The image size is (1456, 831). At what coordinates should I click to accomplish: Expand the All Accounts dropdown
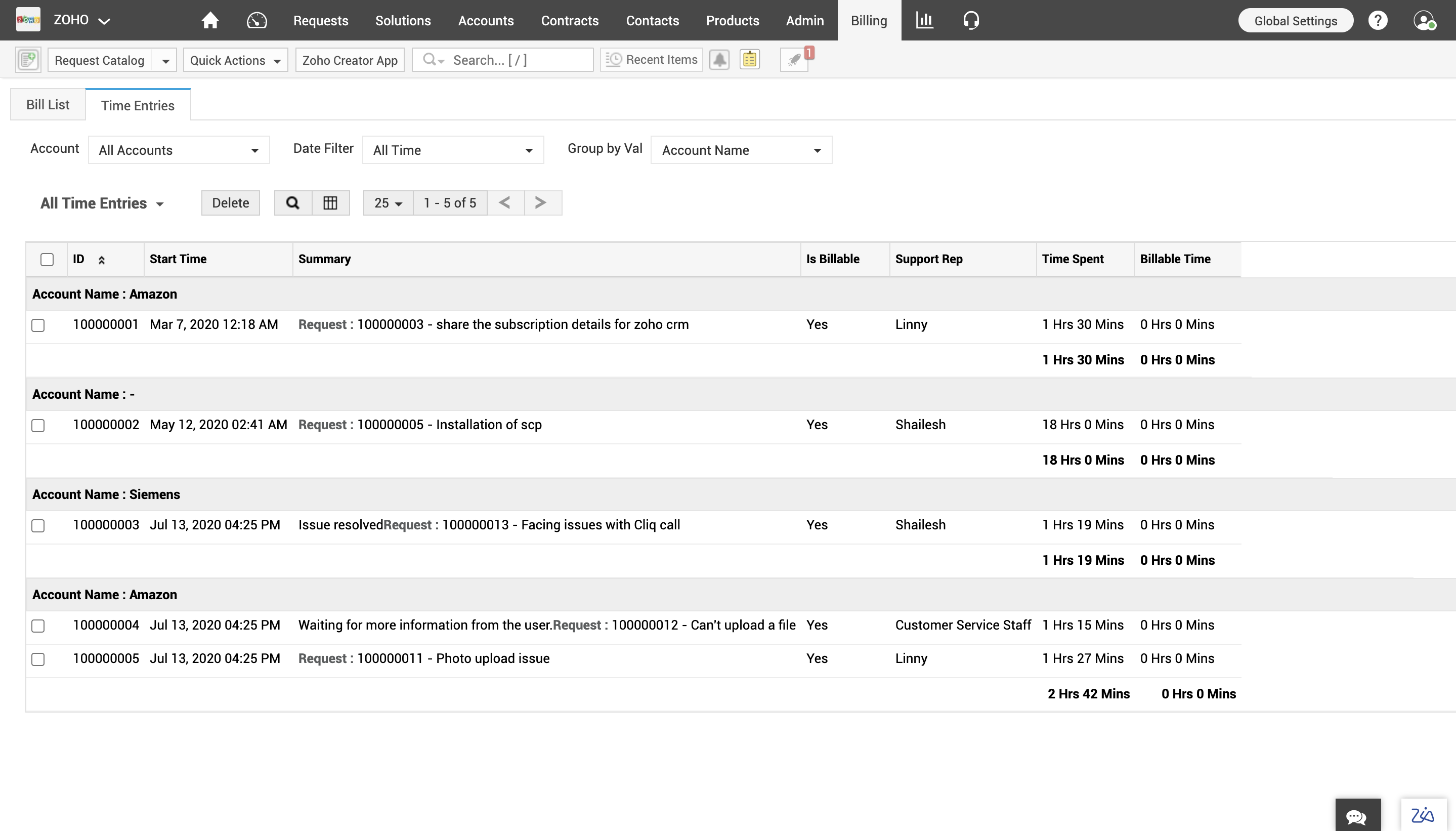179,150
